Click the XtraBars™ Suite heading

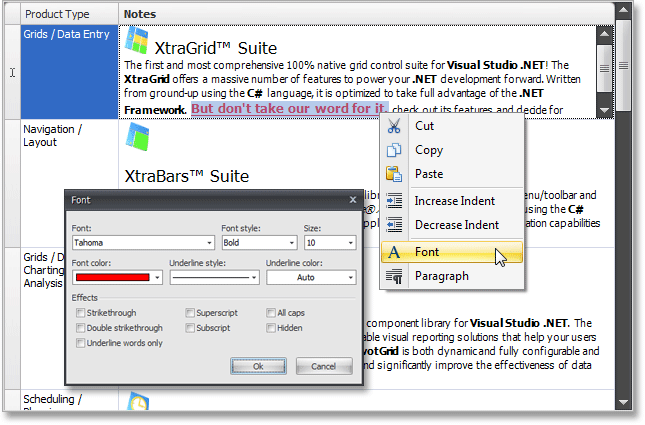pos(187,177)
